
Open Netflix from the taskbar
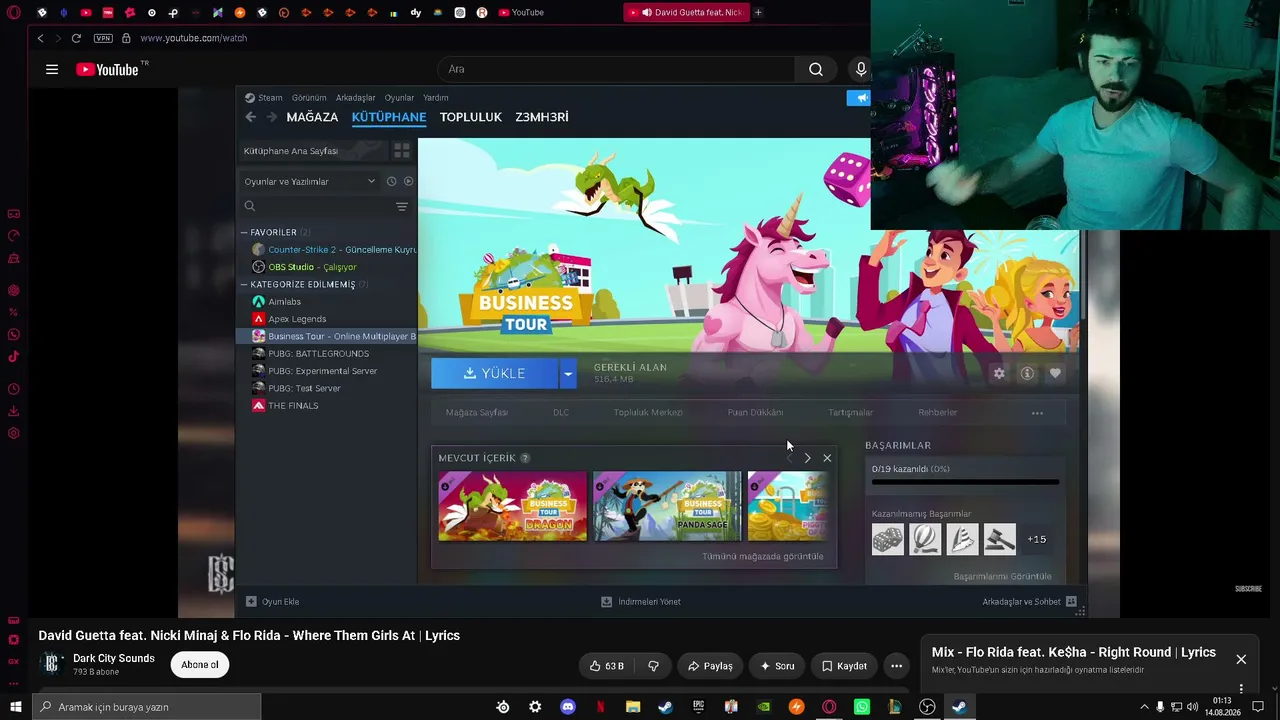click(x=600, y=707)
